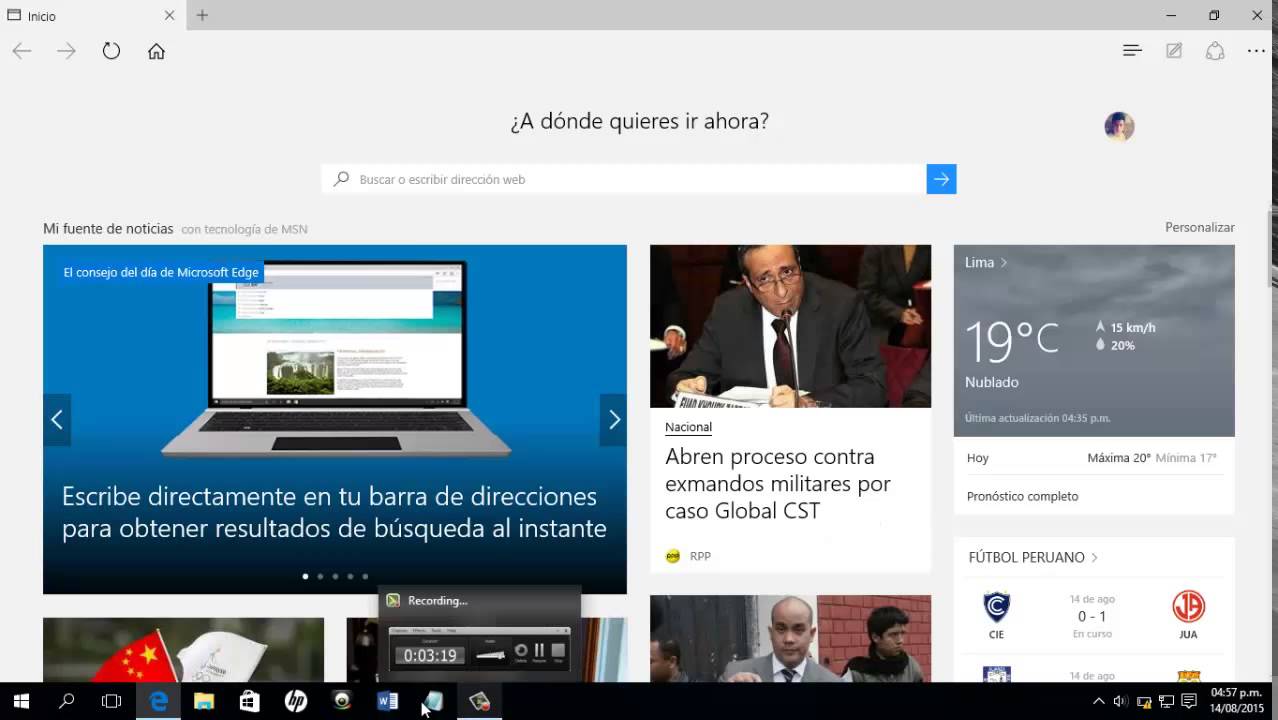Open a new tab with plus button
The height and width of the screenshot is (720, 1278).
(x=202, y=15)
